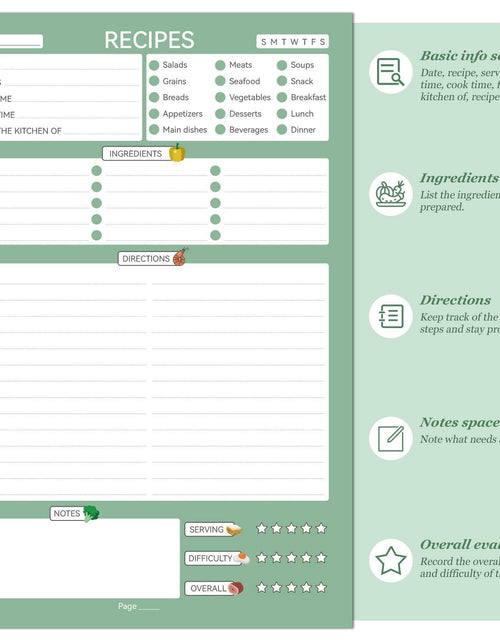Click the DIRECTIONS section label
The height and width of the screenshot is (641, 500).
coord(146,259)
